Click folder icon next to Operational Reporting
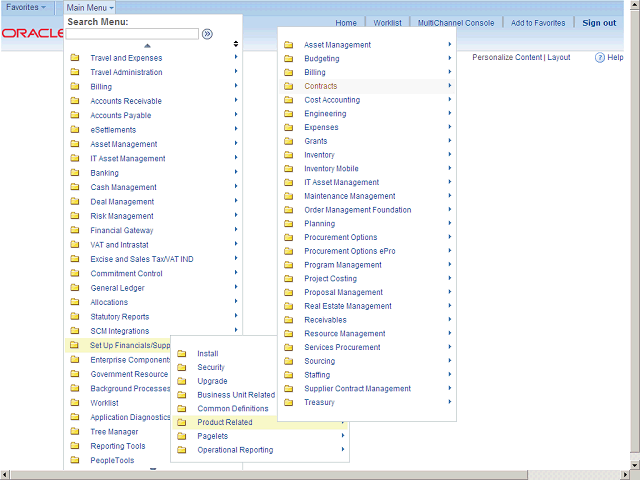 pos(181,450)
